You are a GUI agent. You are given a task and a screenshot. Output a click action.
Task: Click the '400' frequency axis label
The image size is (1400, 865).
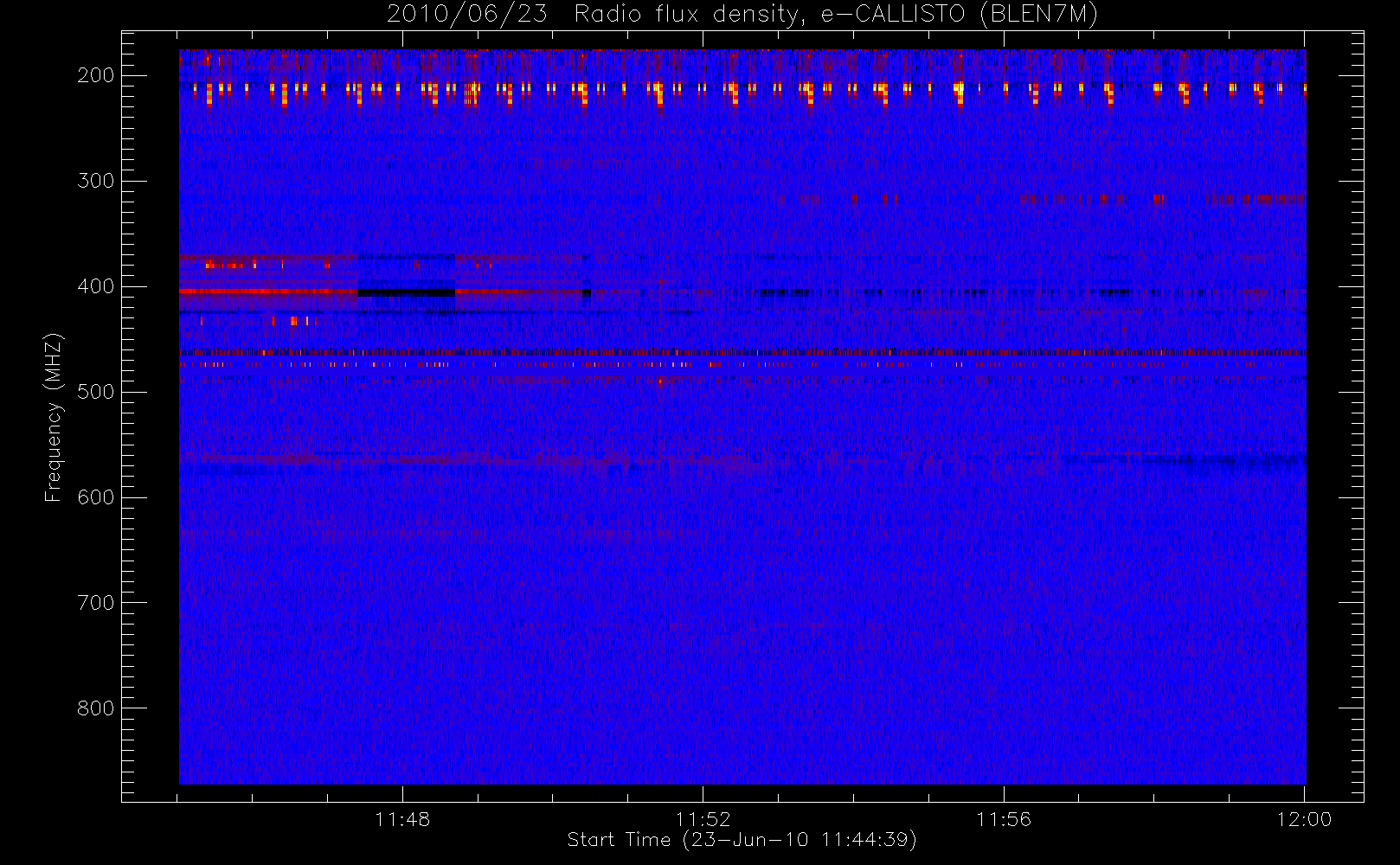tap(95, 286)
